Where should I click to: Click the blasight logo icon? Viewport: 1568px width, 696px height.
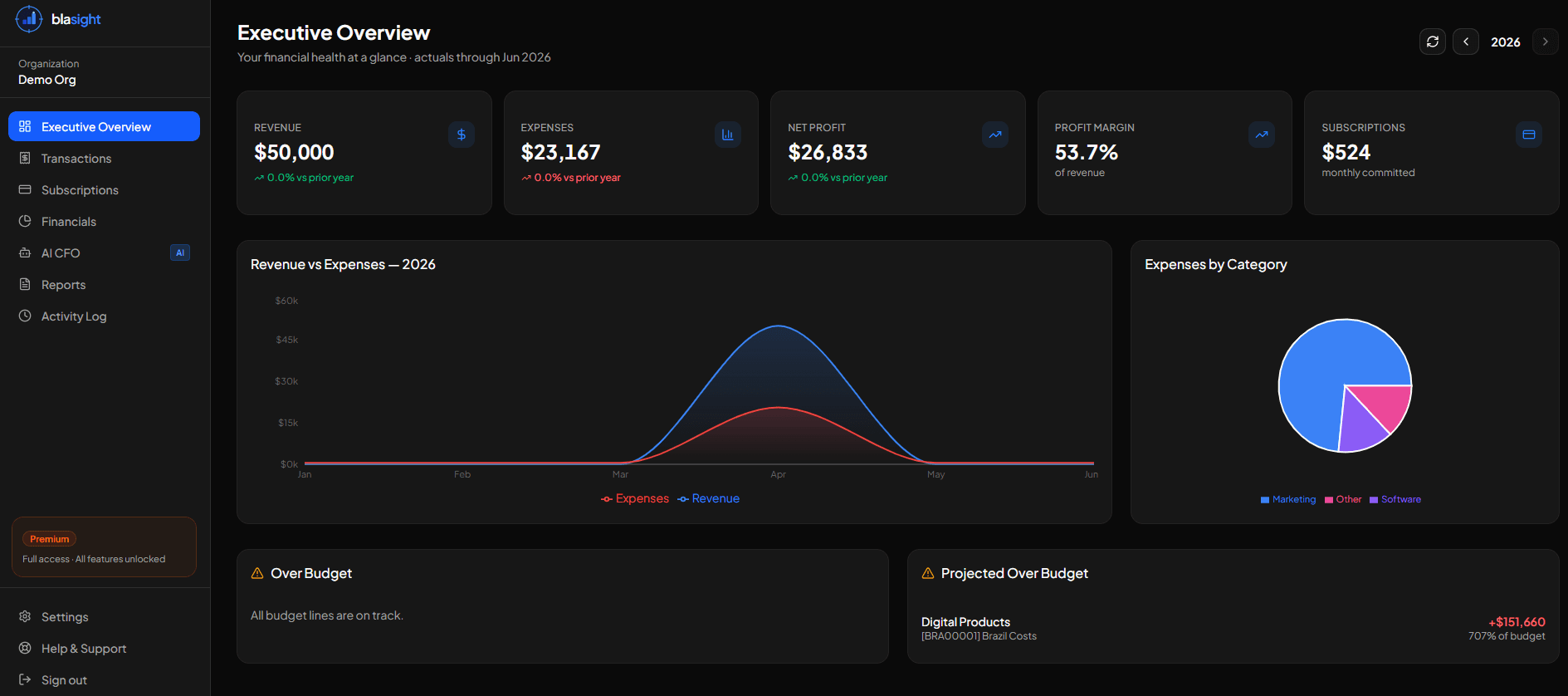pos(29,19)
